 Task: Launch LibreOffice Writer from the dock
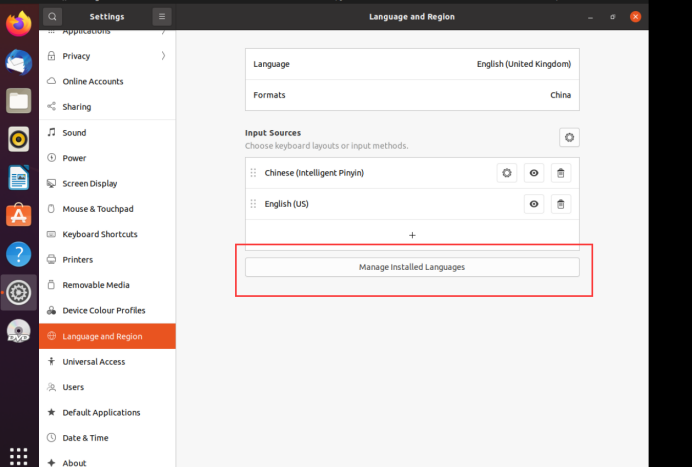[x=19, y=177]
